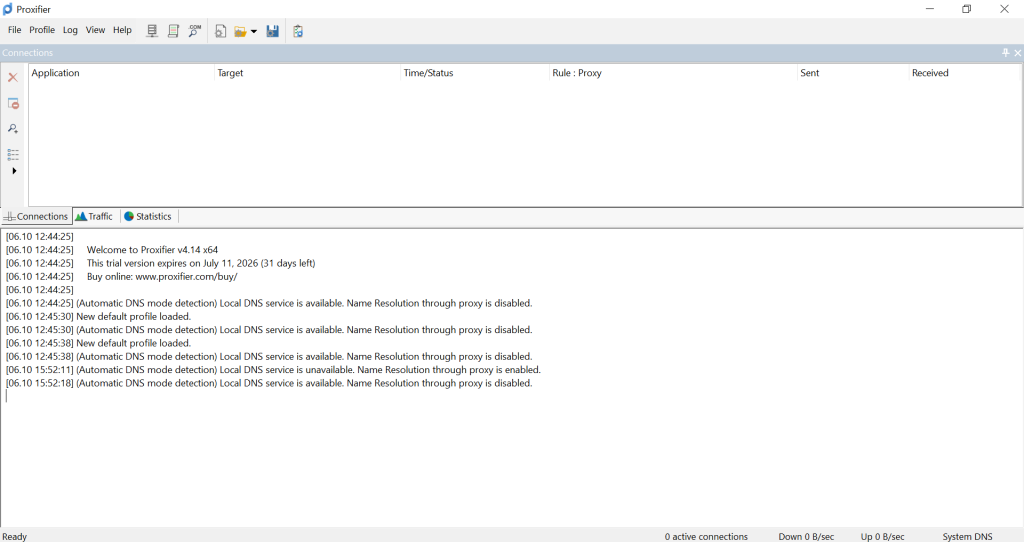Click '0 active connections' in status bar
This screenshot has width=1024, height=542.
[706, 536]
